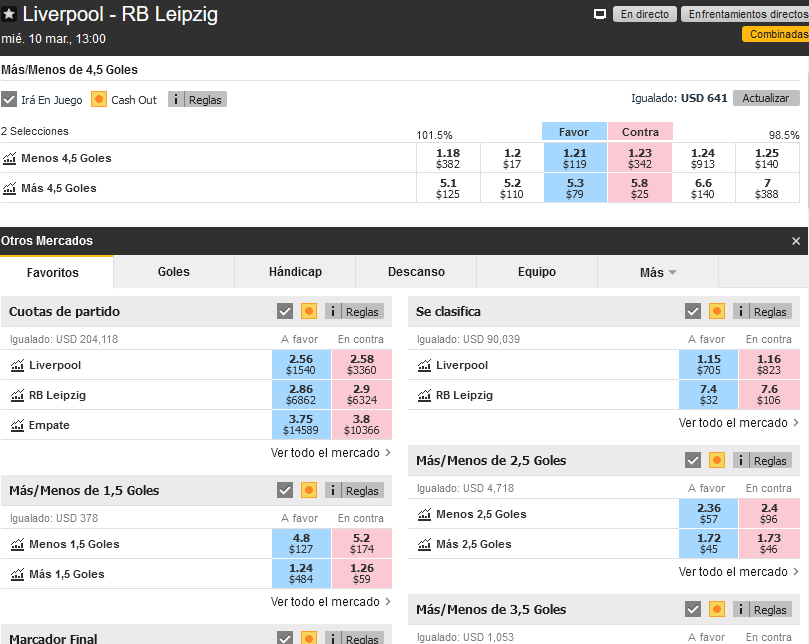This screenshot has height=644, width=809.
Task: Lay Menos 4,5 Goles at 1.23
Action: tap(640, 158)
